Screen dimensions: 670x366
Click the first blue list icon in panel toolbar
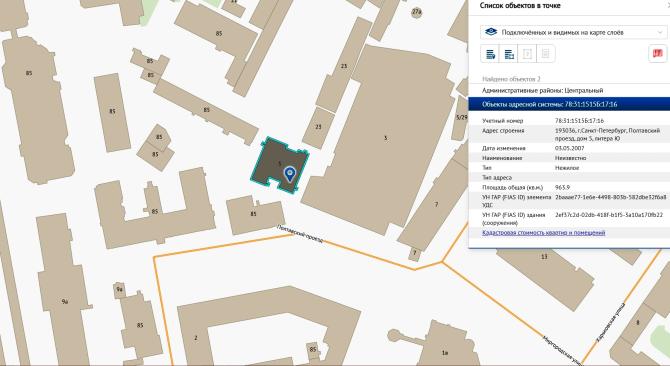[x=490, y=54]
